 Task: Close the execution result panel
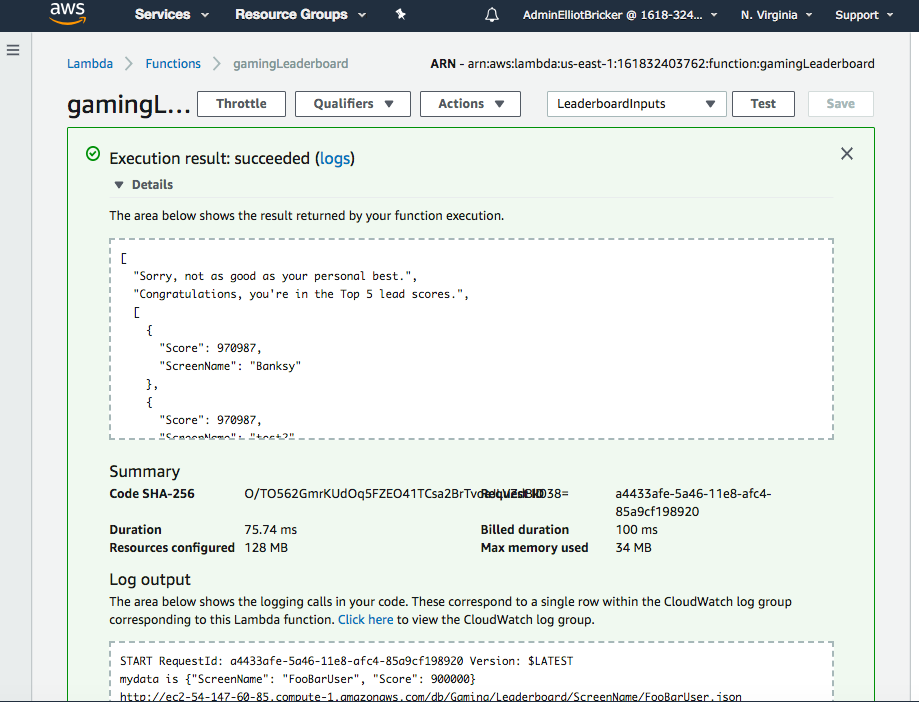pyautogui.click(x=846, y=154)
